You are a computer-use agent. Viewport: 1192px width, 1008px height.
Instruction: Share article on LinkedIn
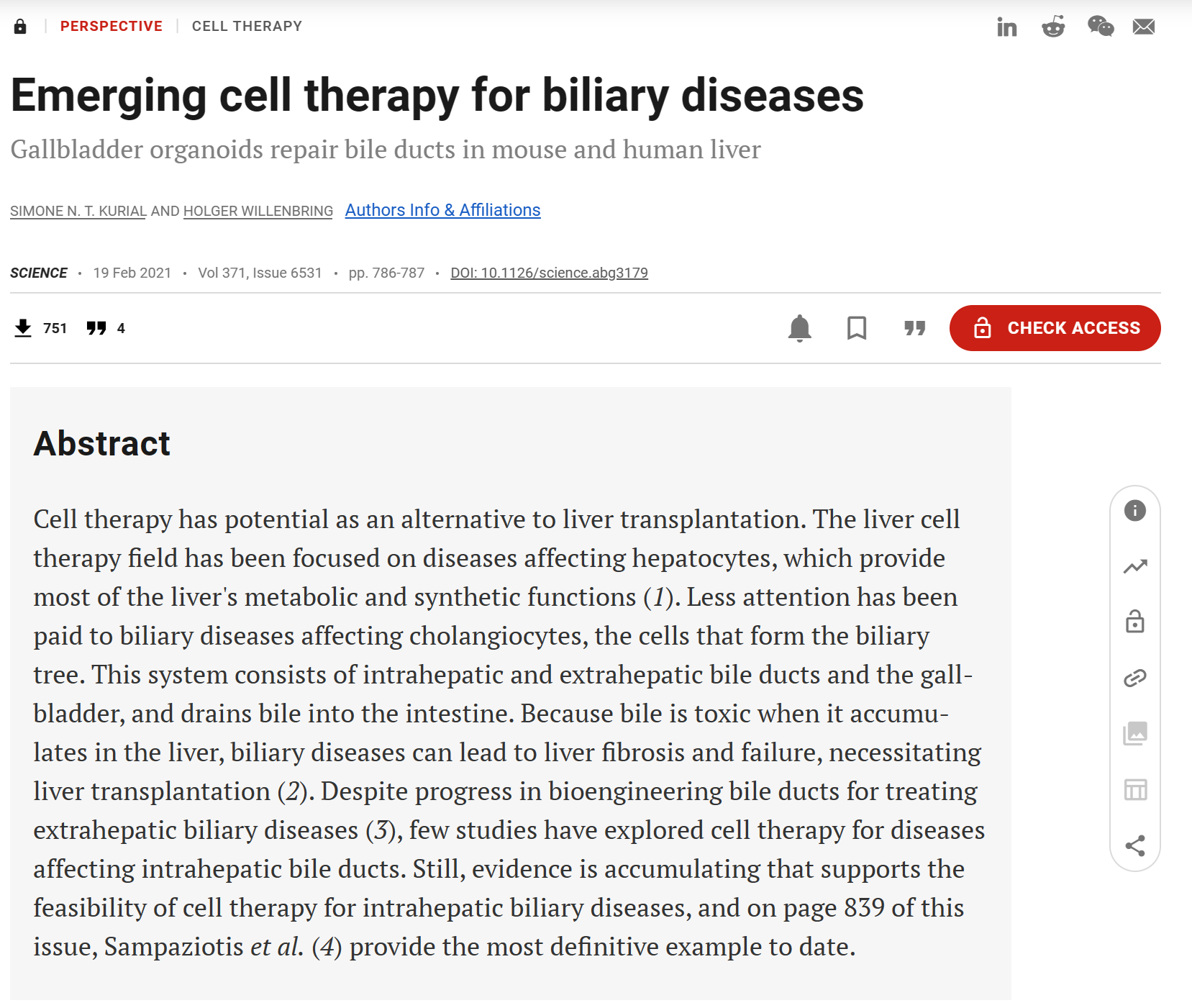1006,27
